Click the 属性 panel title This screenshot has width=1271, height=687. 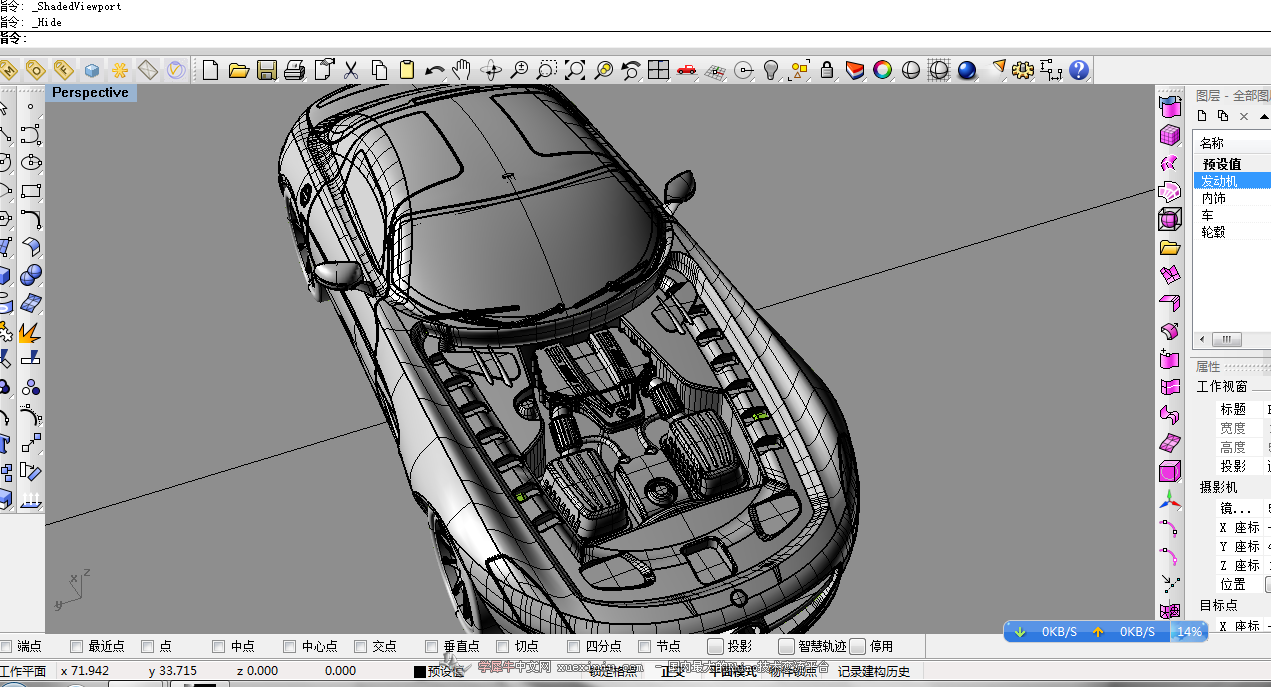[x=1208, y=367]
